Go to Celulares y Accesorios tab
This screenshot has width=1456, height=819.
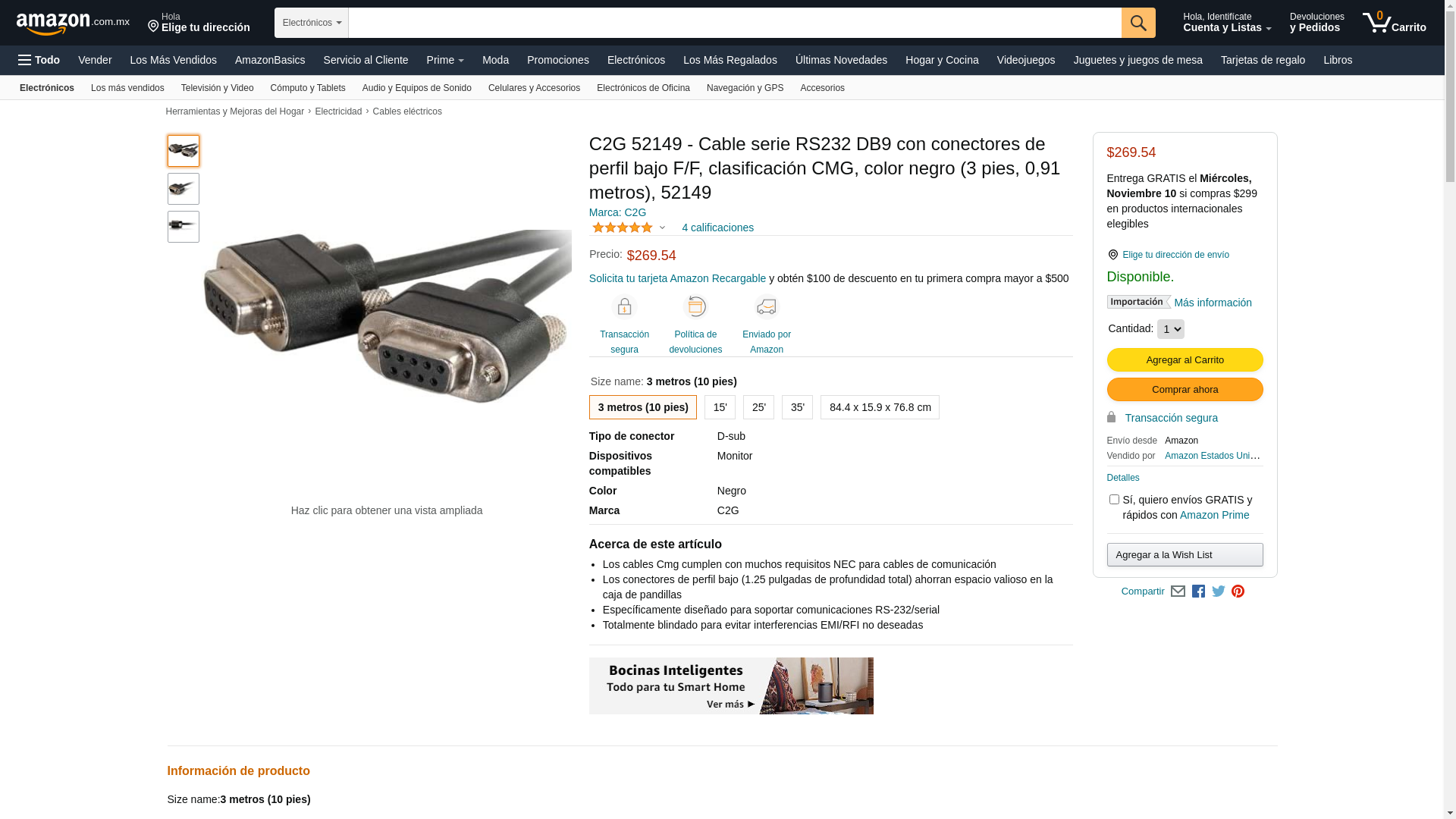tap(534, 88)
